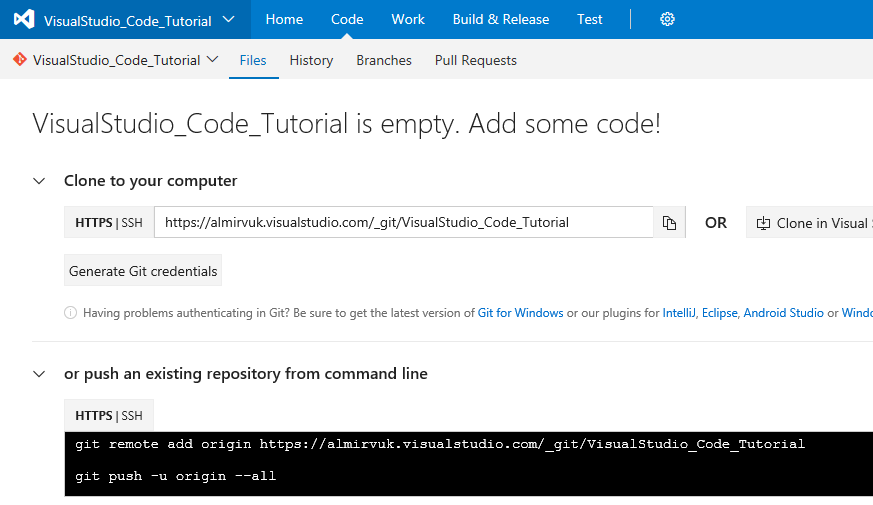Select SSH in the push section toggle
This screenshot has height=505, width=873.
click(x=132, y=416)
